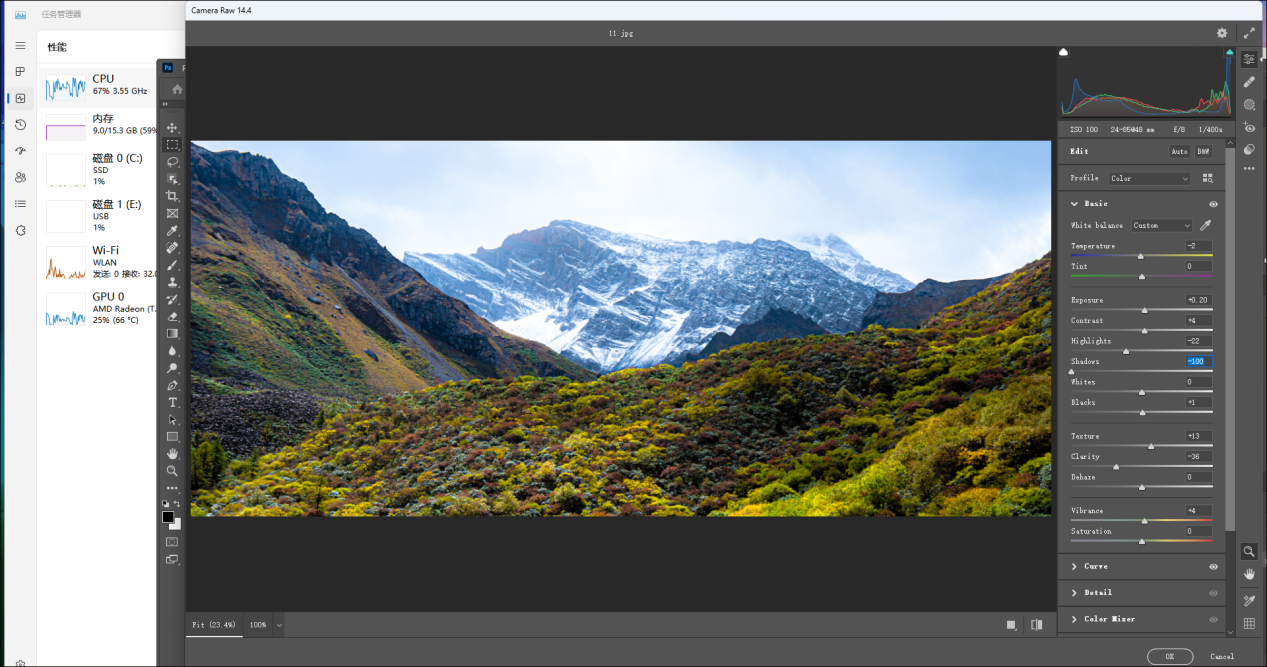Open the Masking tool panel
The height and width of the screenshot is (667, 1267).
point(1249,105)
